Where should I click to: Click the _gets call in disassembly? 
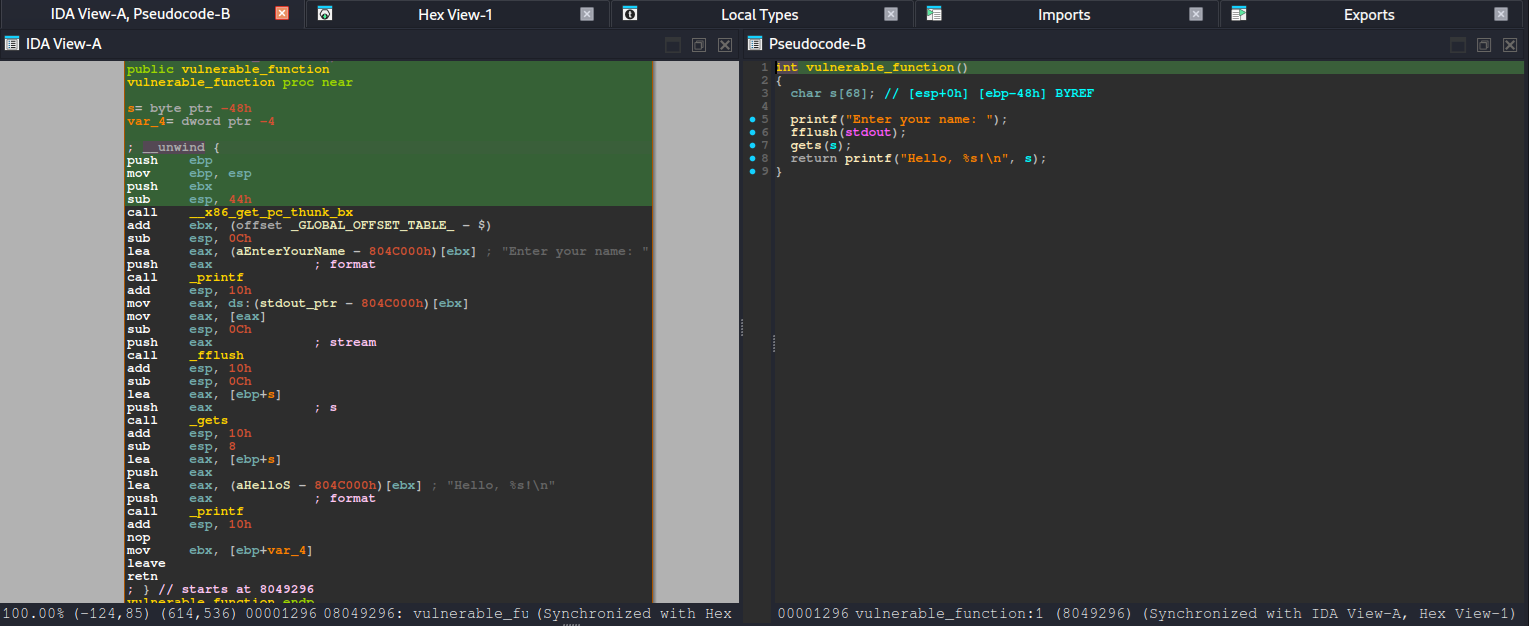coord(208,421)
